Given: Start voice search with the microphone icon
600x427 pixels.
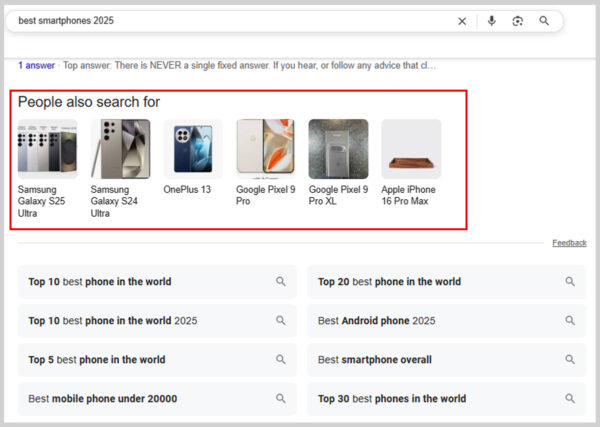Looking at the screenshot, I should [x=492, y=21].
